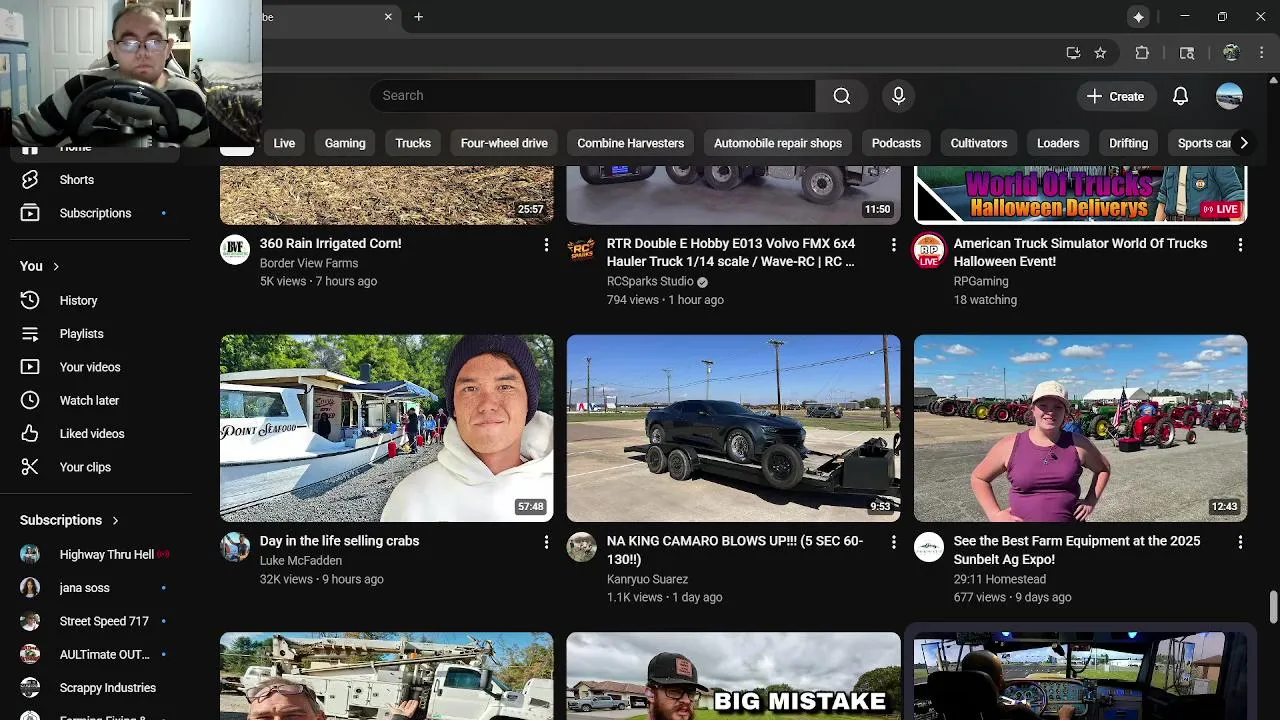Bookmark this page with the star icon
1280x720 pixels.
(x=1100, y=53)
